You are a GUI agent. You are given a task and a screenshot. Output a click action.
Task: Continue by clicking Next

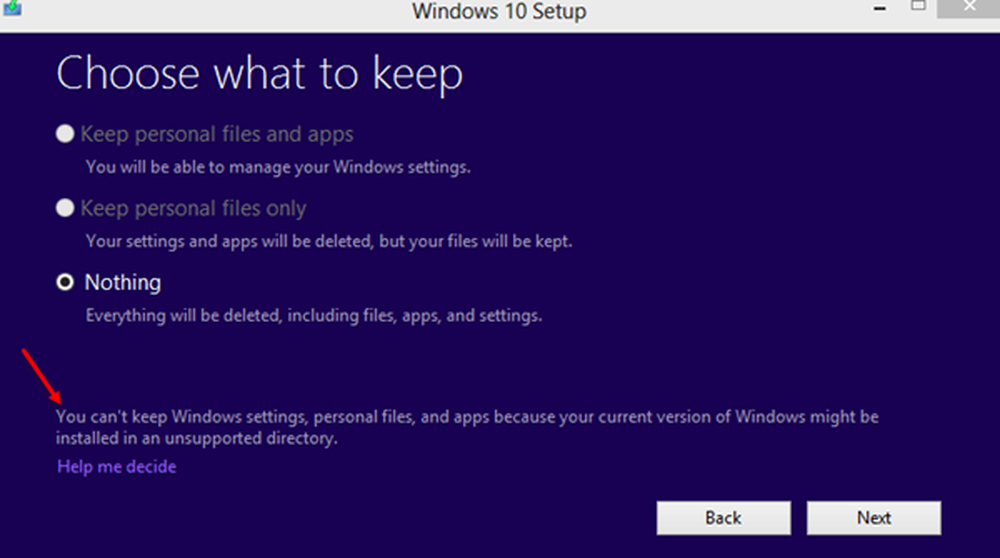pyautogui.click(x=874, y=518)
